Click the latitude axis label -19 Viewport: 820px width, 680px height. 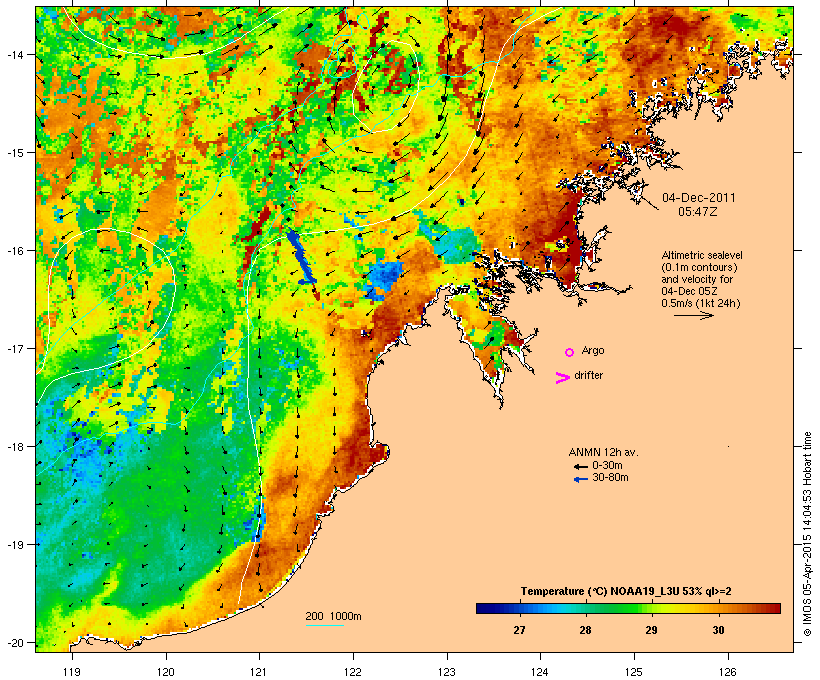pos(14,545)
